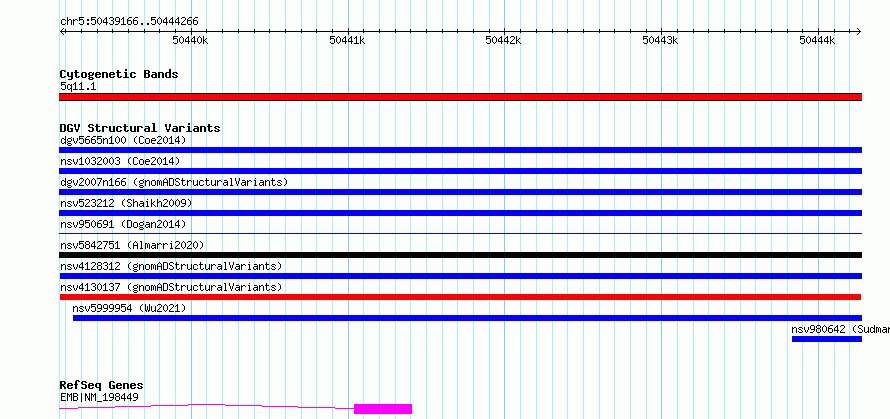Click the nsv1032003 (Coe2014) variant label
This screenshot has width=890, height=419.
(x=120, y=161)
